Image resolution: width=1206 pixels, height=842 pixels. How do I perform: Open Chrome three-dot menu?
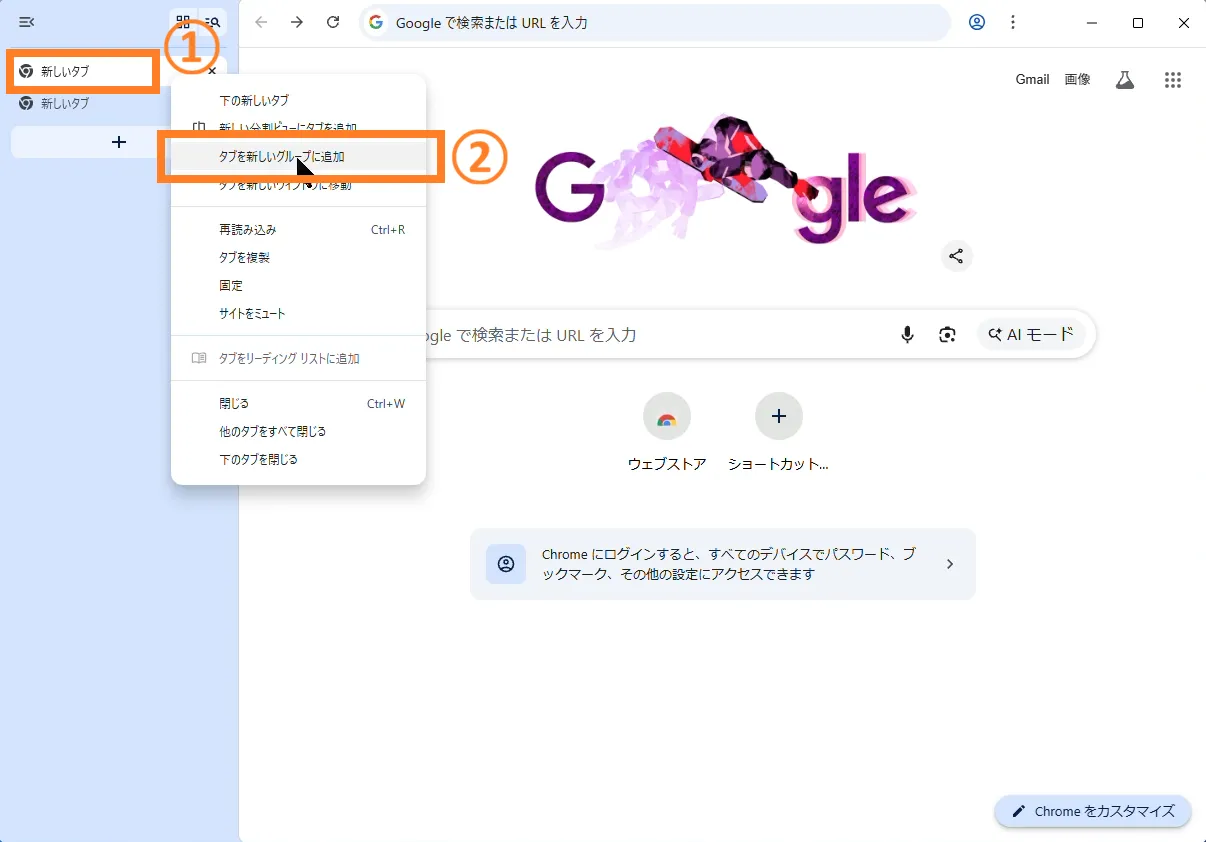tap(1013, 22)
